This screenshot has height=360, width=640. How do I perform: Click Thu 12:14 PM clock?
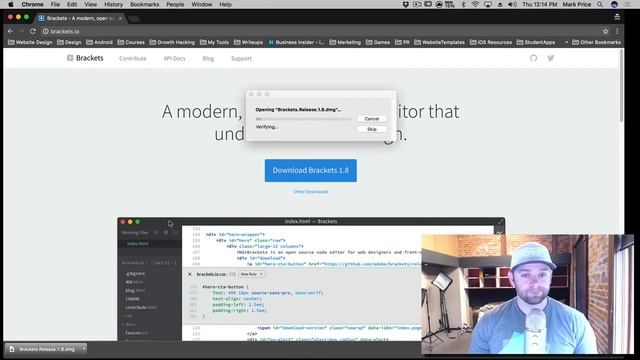(x=539, y=4)
